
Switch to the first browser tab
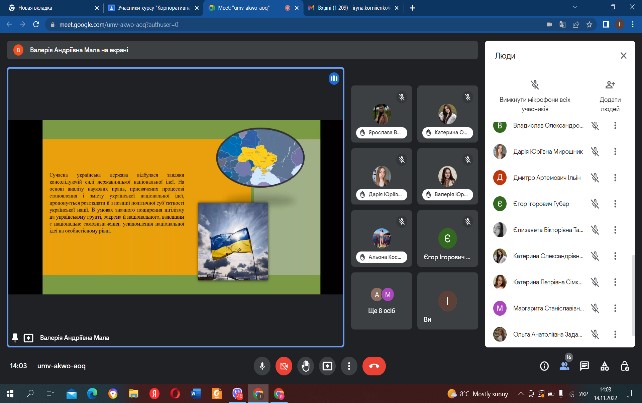[x=42, y=7]
